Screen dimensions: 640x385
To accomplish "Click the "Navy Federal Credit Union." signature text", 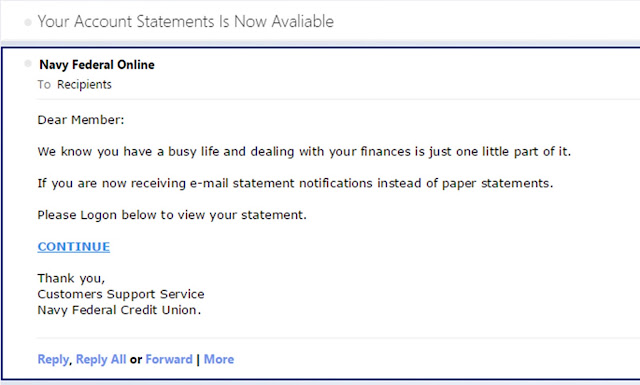I will point(119,310).
